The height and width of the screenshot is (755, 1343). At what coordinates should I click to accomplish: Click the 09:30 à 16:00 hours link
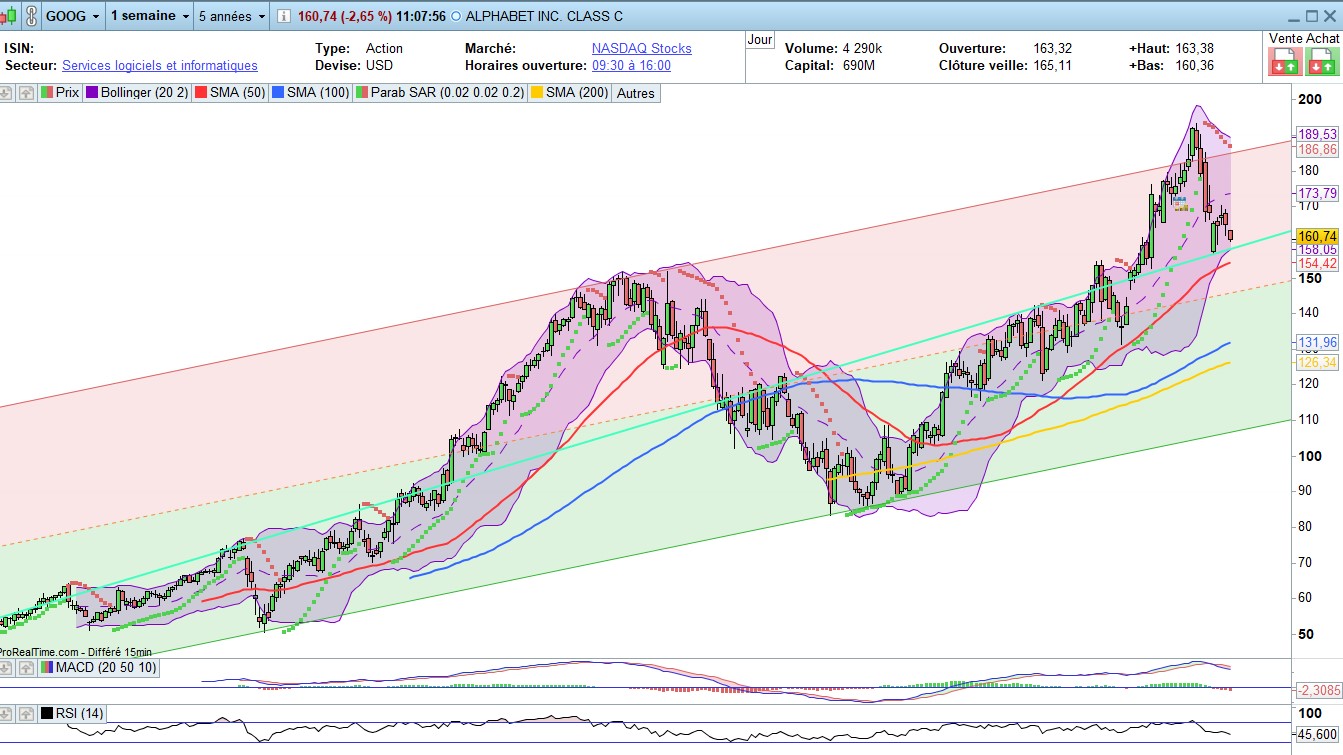(631, 66)
